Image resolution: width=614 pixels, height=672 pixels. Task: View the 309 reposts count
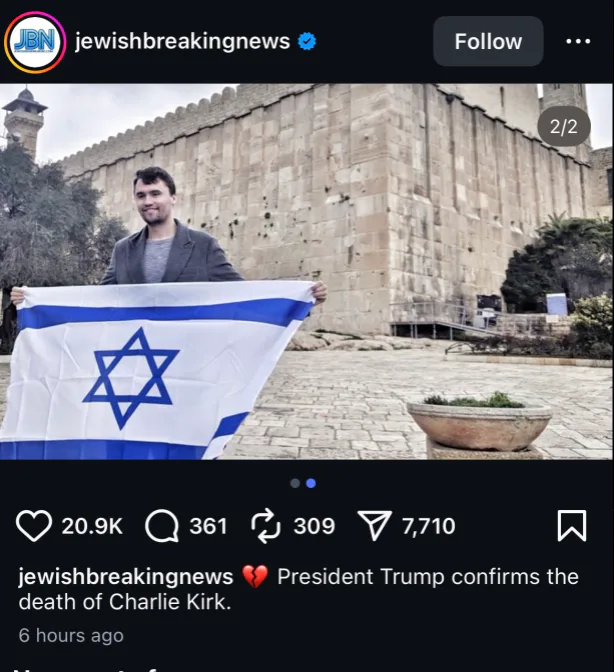tap(314, 526)
